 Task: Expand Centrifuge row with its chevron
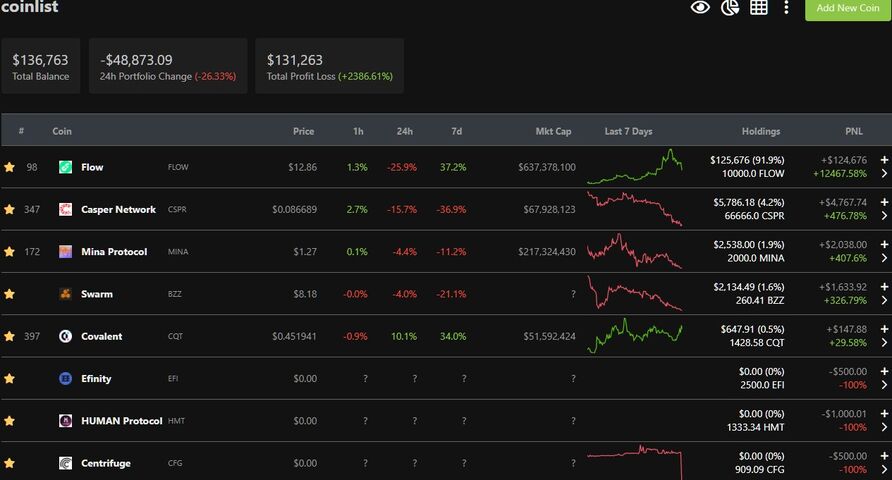point(884,469)
